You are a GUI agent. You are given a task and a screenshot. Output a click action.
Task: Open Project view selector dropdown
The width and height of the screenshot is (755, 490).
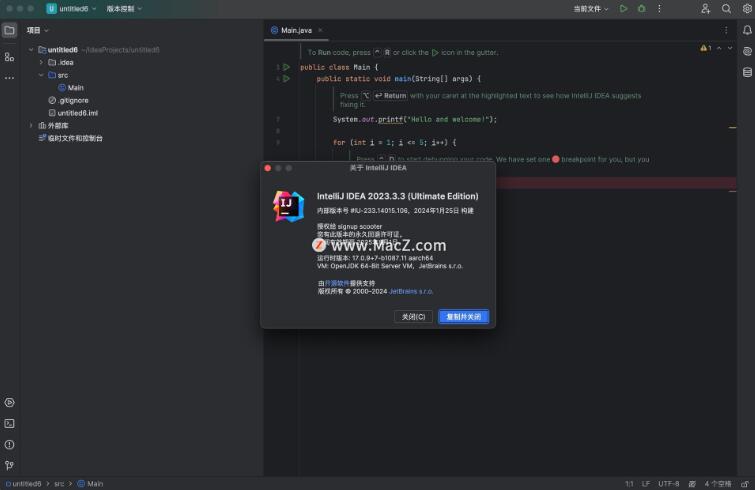pos(38,30)
